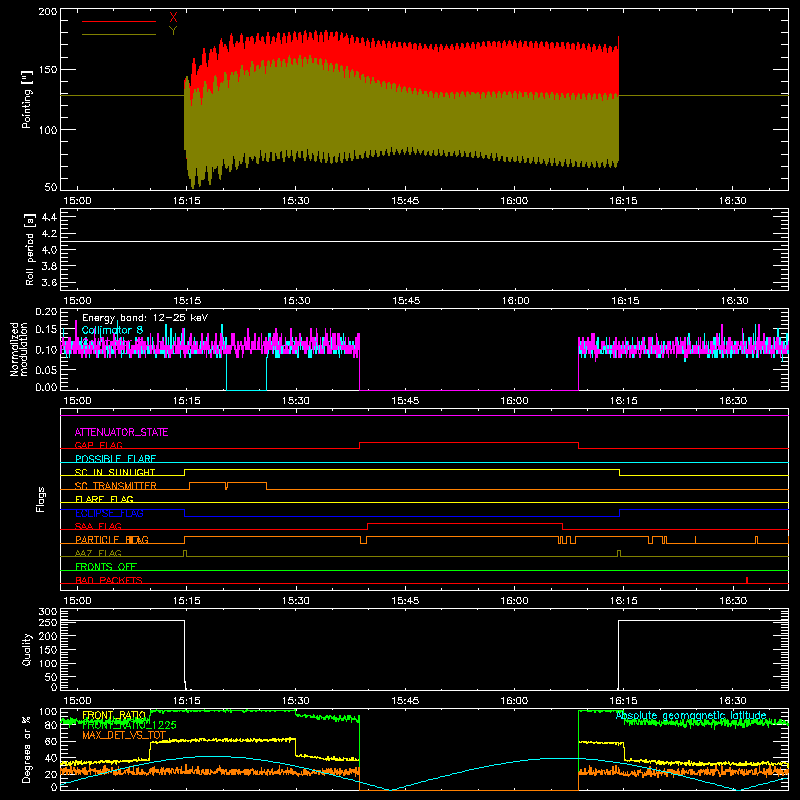800x800 pixels.
Task: Select the olive legend line for Y
Action: pos(119,35)
